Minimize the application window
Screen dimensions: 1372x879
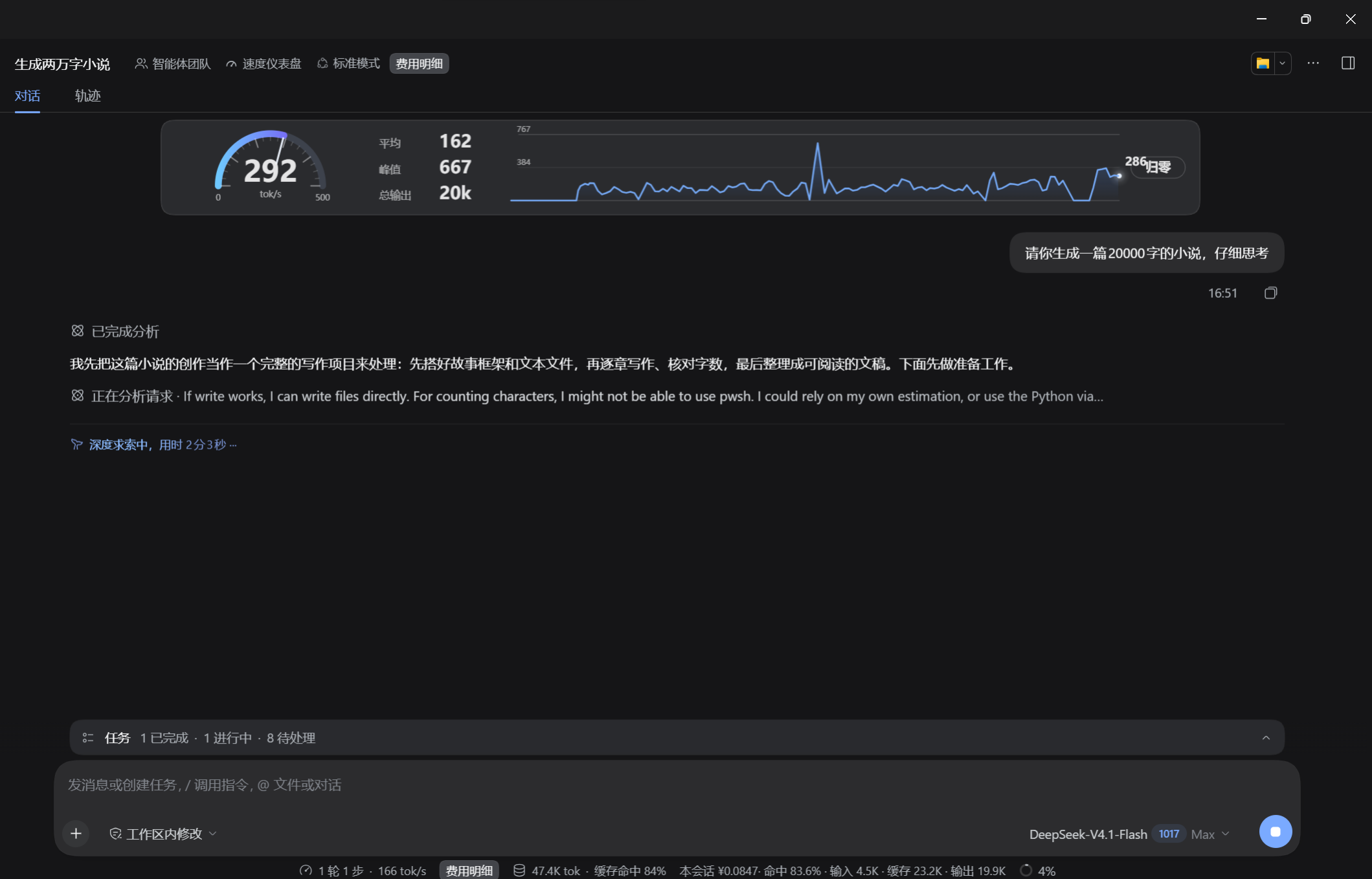[x=1261, y=19]
